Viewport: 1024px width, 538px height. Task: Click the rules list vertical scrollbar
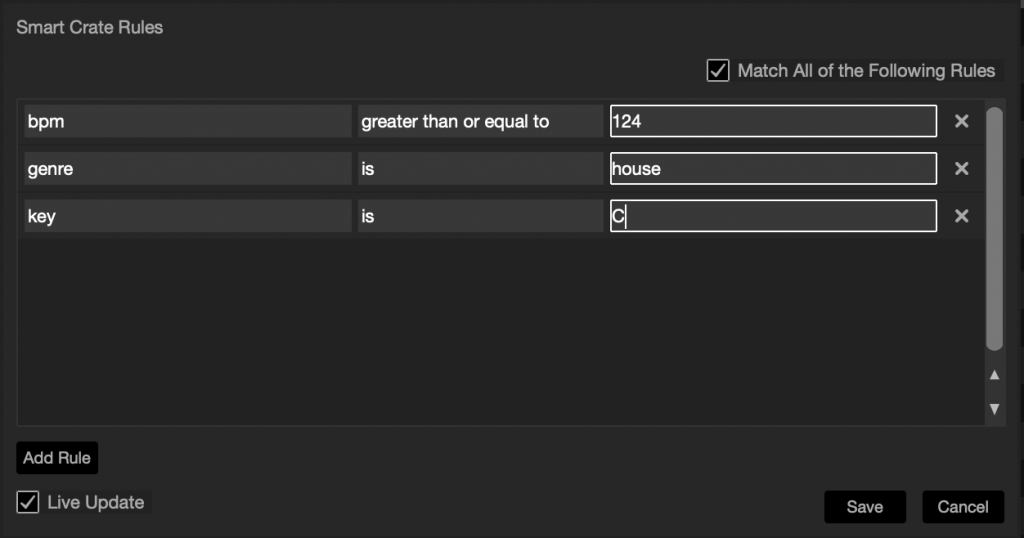coord(994,230)
